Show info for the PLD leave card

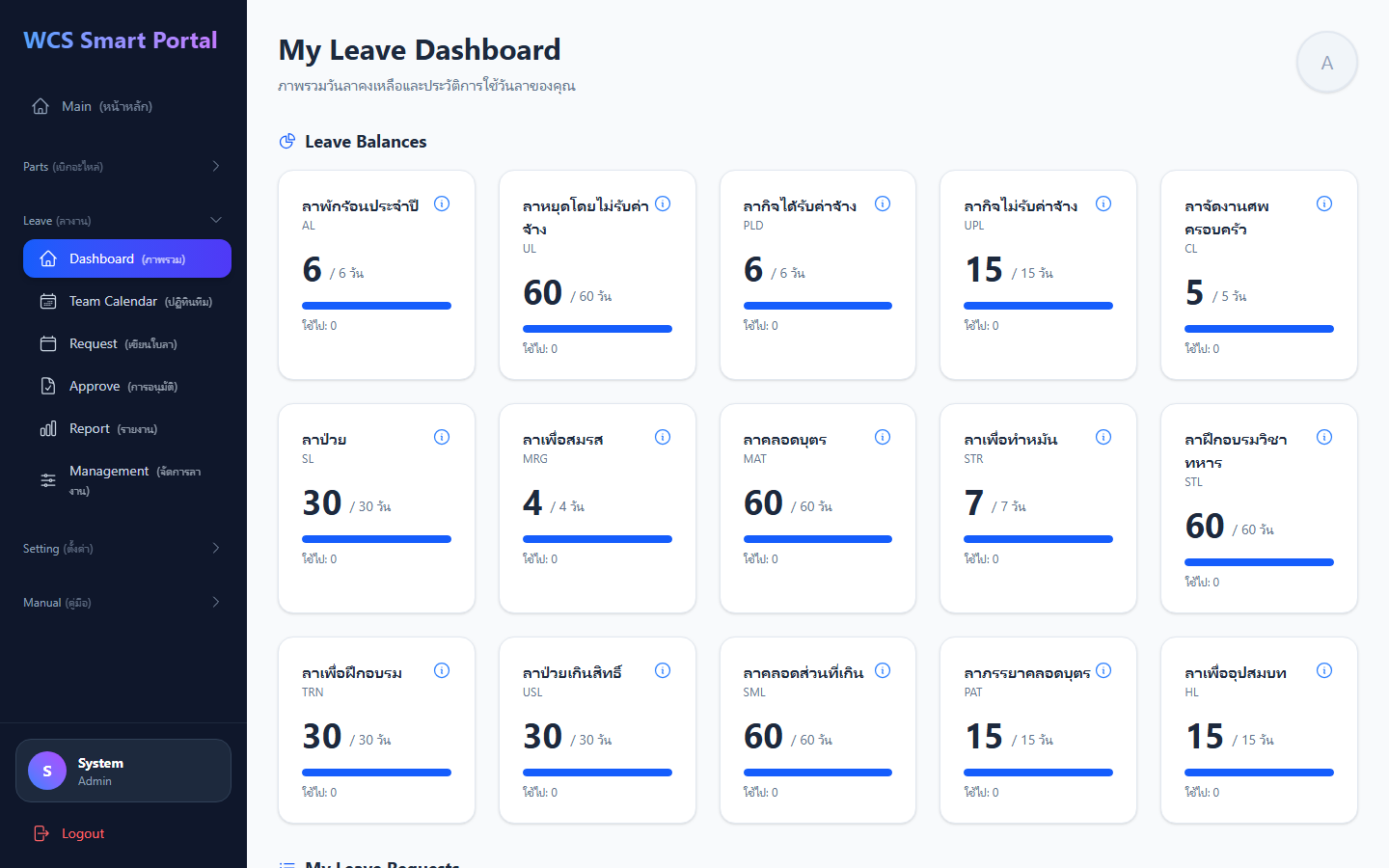pyautogui.click(x=883, y=203)
